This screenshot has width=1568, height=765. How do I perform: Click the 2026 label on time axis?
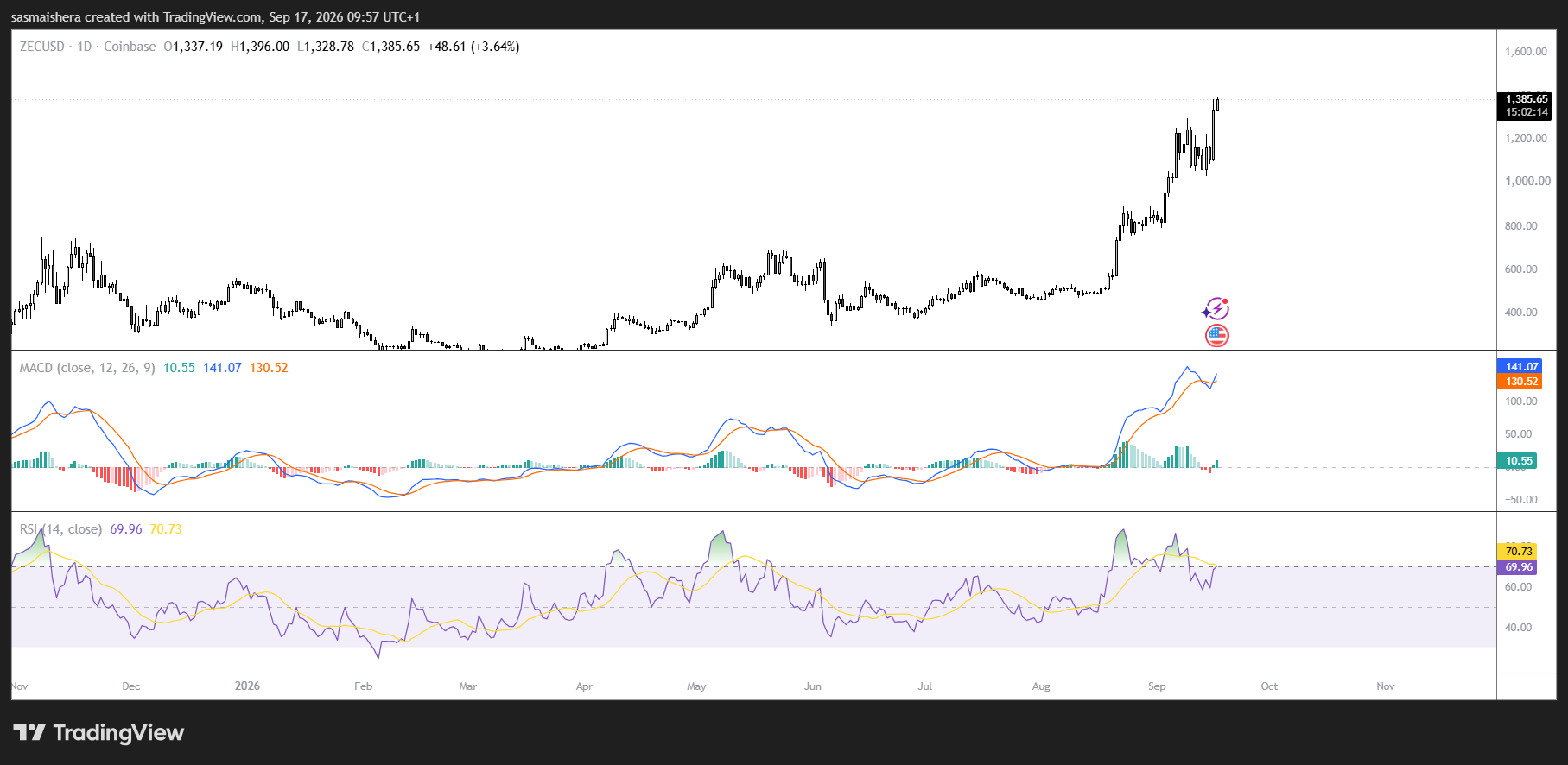click(247, 686)
